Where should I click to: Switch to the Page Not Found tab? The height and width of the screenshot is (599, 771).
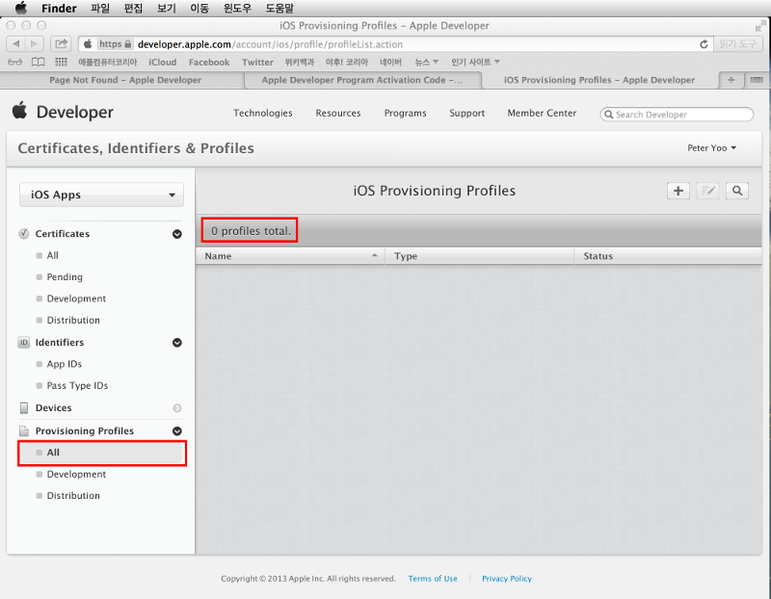tap(125, 80)
